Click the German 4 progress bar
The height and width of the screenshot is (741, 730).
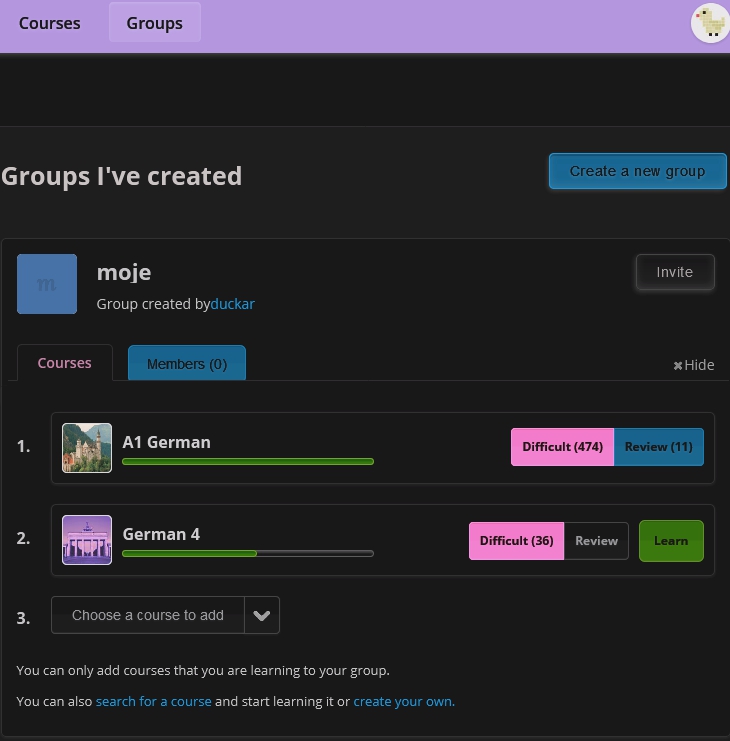(x=247, y=553)
